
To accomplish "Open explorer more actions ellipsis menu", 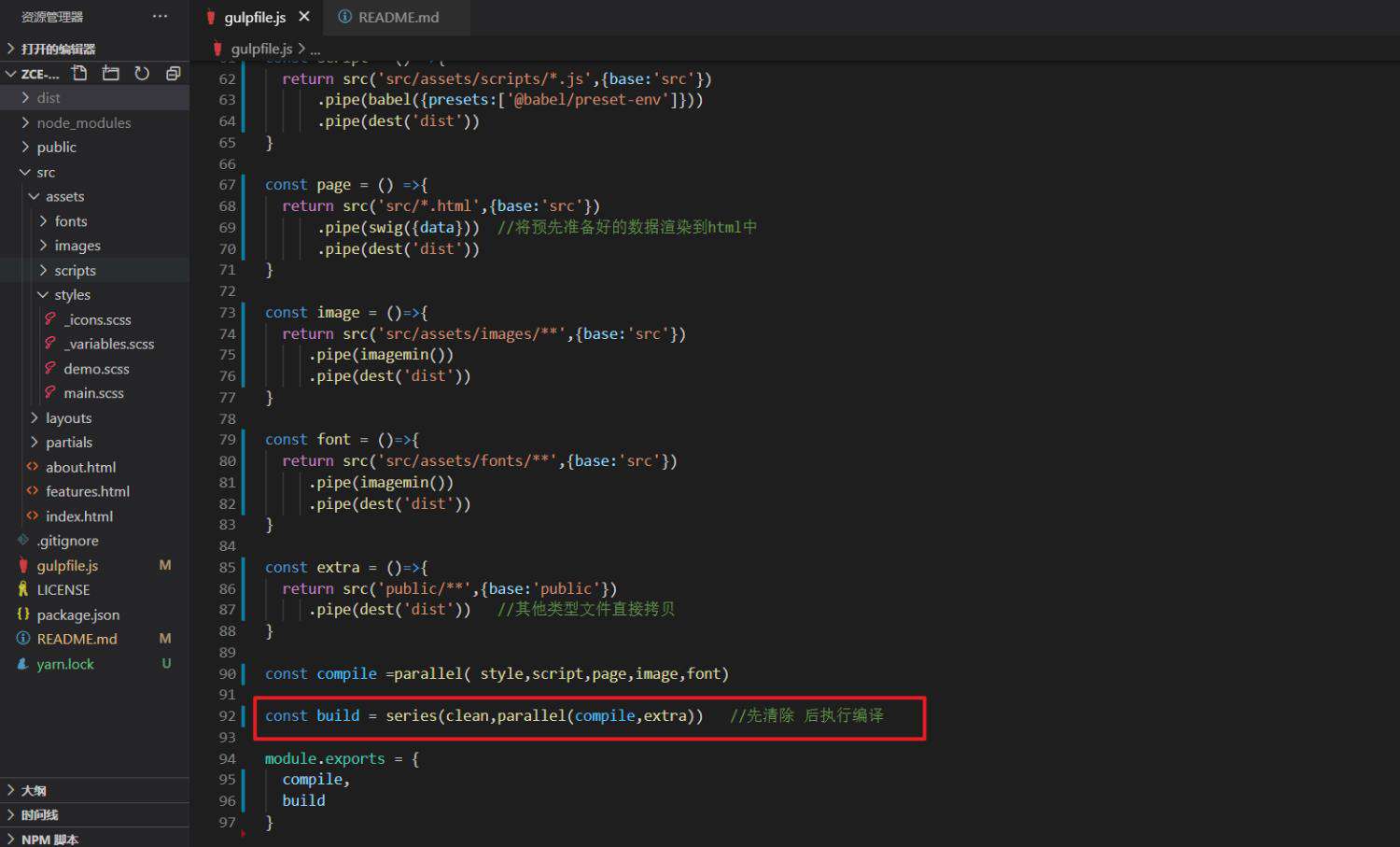I will (161, 17).
